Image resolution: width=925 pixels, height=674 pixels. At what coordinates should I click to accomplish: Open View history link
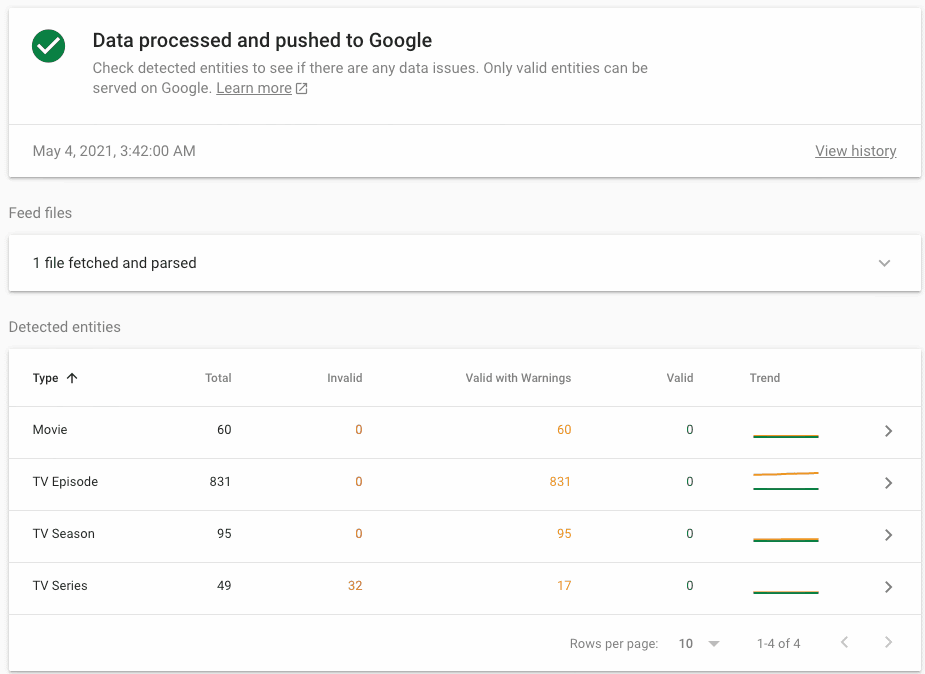click(855, 151)
